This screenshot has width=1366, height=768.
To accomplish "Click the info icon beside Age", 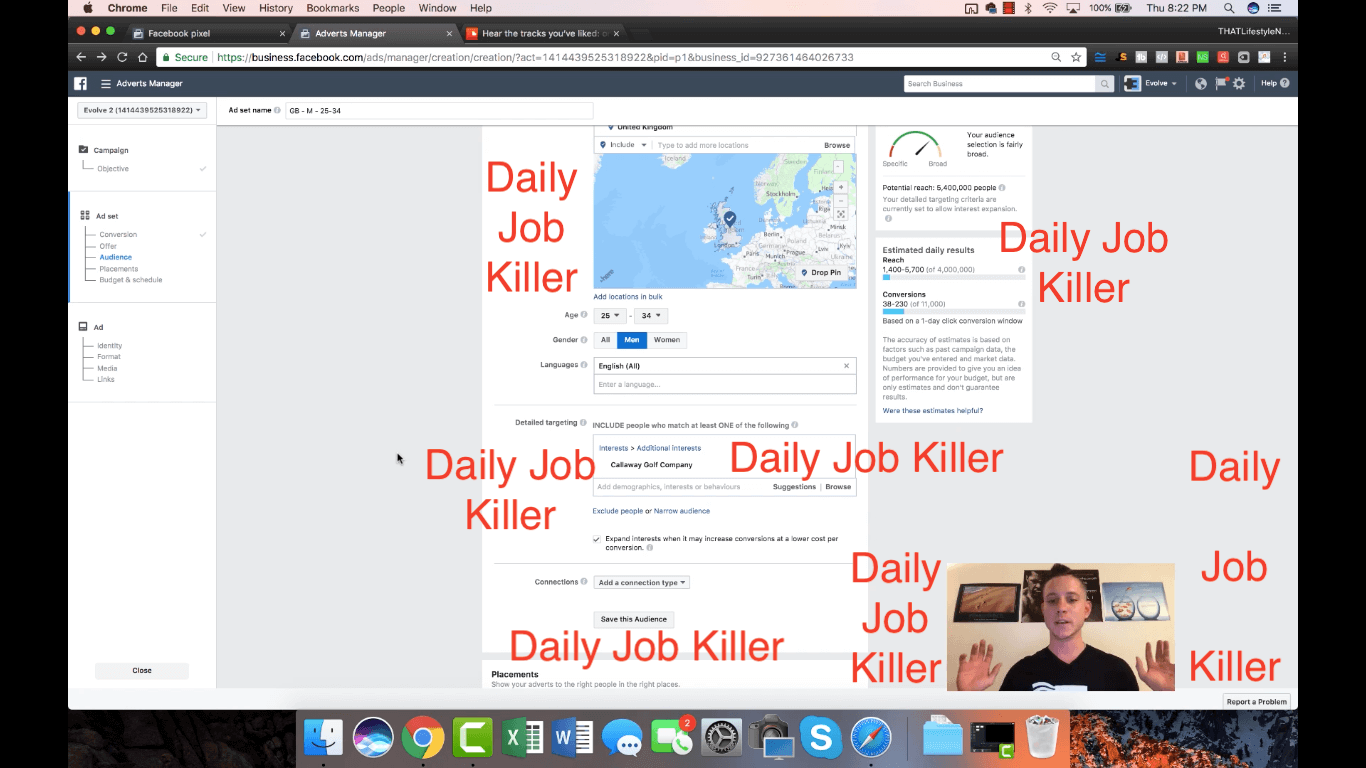I will pos(584,315).
